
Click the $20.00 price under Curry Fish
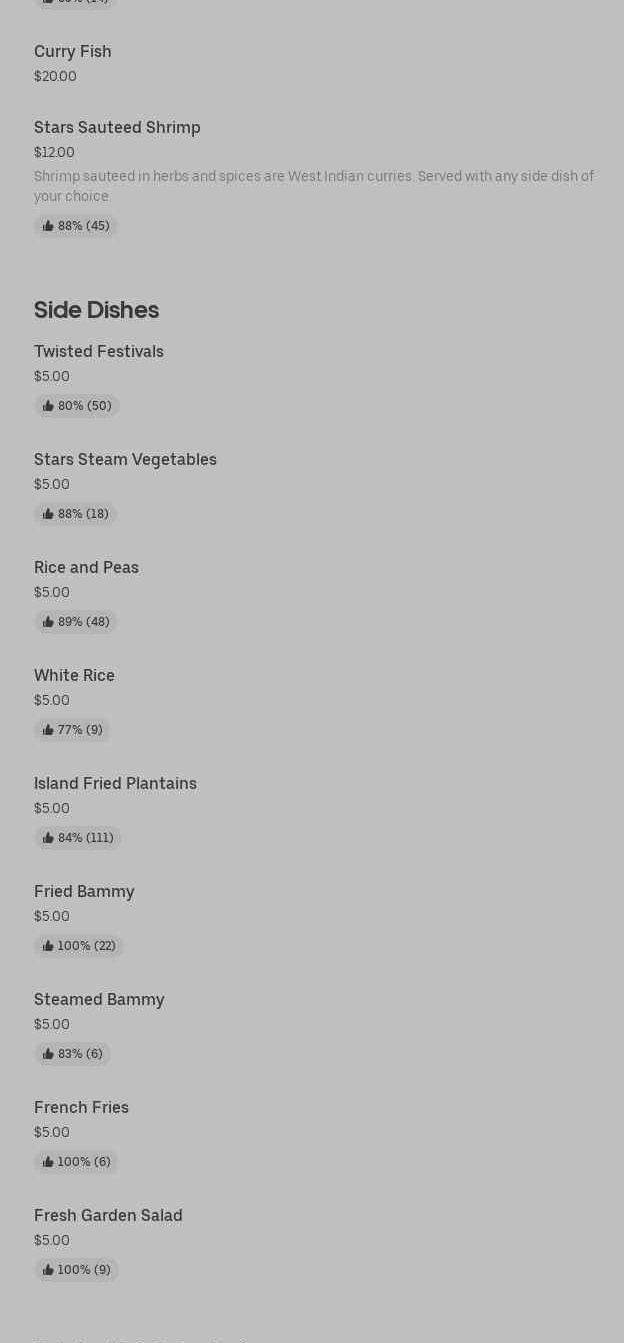55,76
